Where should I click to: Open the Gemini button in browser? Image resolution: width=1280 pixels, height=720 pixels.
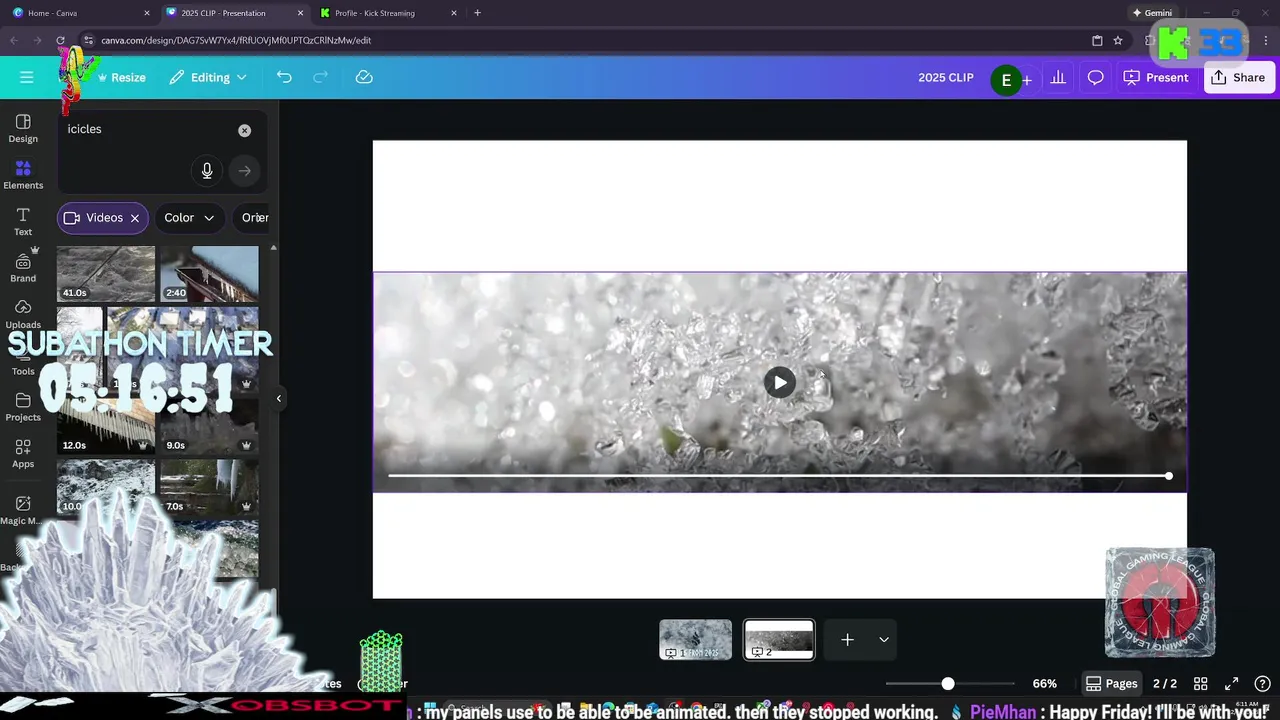(x=1152, y=13)
